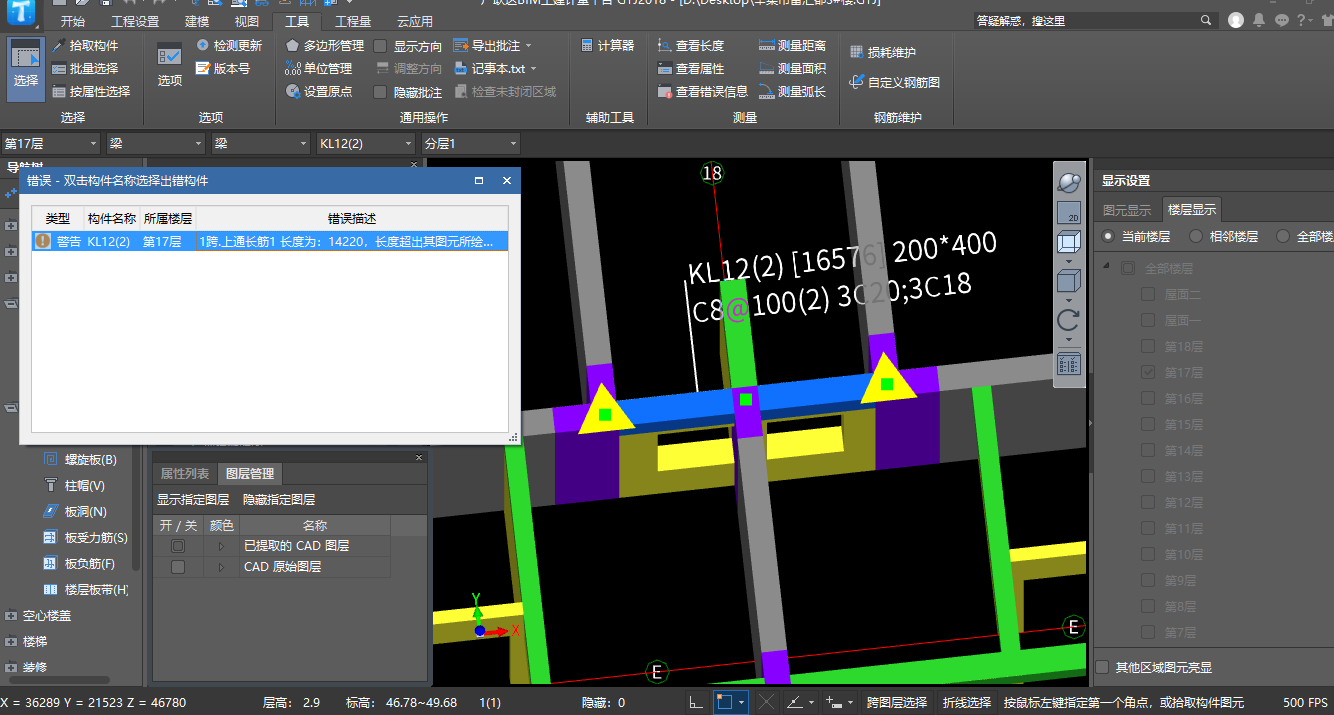Open 导出批注 dropdown arrow

point(528,46)
